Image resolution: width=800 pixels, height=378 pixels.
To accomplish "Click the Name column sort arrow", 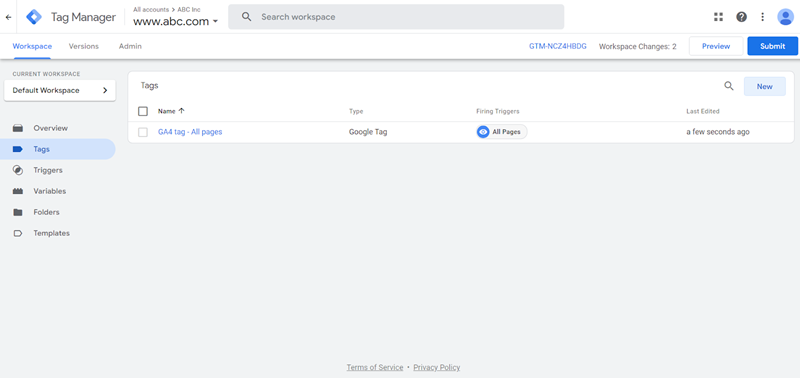I will (x=182, y=111).
